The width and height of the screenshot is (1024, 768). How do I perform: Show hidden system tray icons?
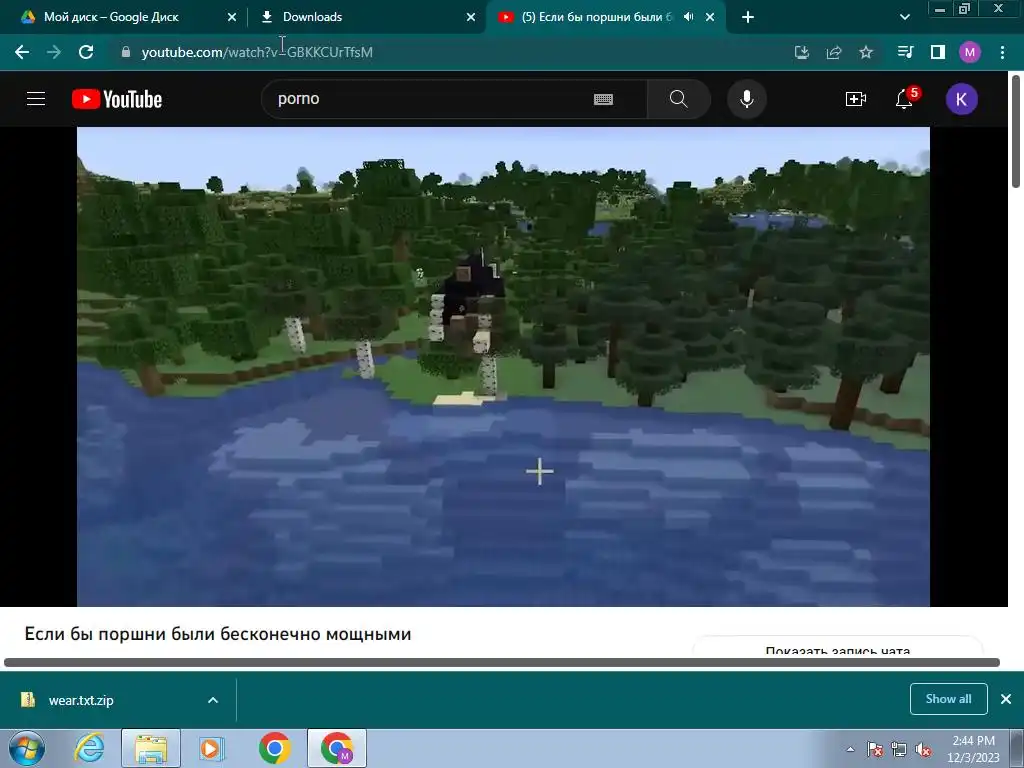[850, 749]
